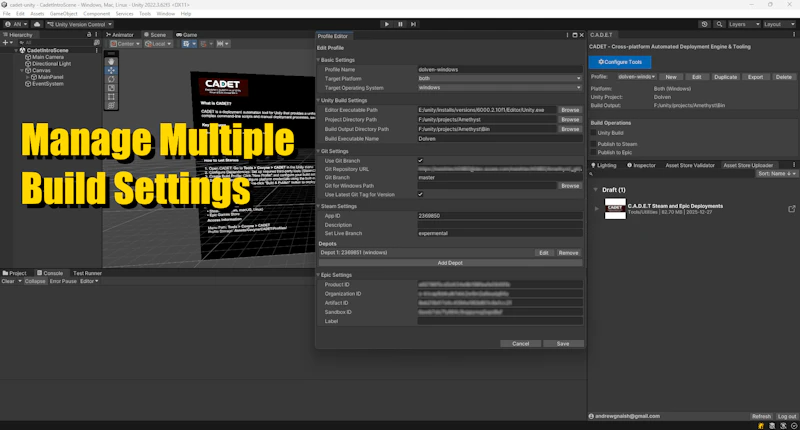This screenshot has width=800, height=430.
Task: Open the Sort: Name dropdown
Action: (x=776, y=174)
